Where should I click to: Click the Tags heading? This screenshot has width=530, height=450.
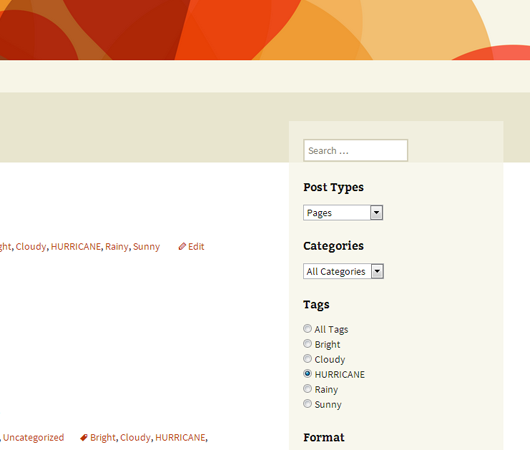pyautogui.click(x=316, y=305)
